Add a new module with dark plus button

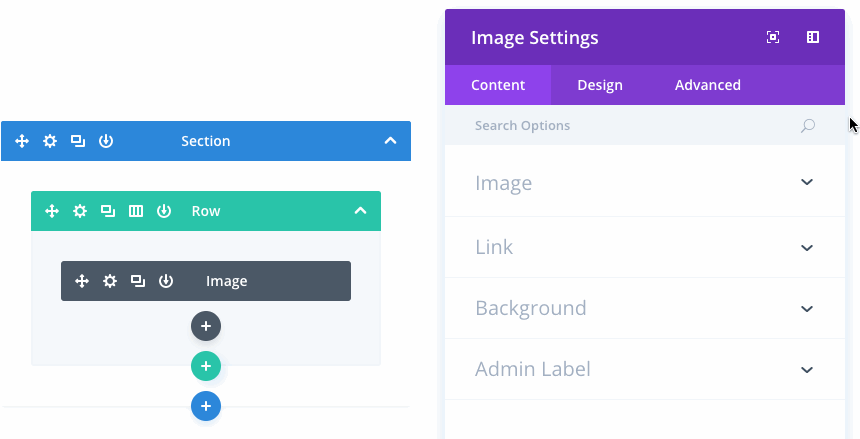(206, 326)
